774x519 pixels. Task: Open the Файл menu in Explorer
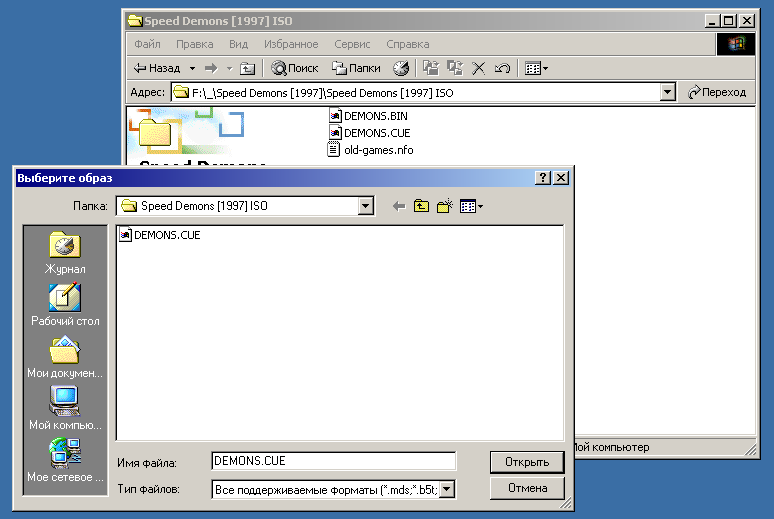click(x=147, y=44)
